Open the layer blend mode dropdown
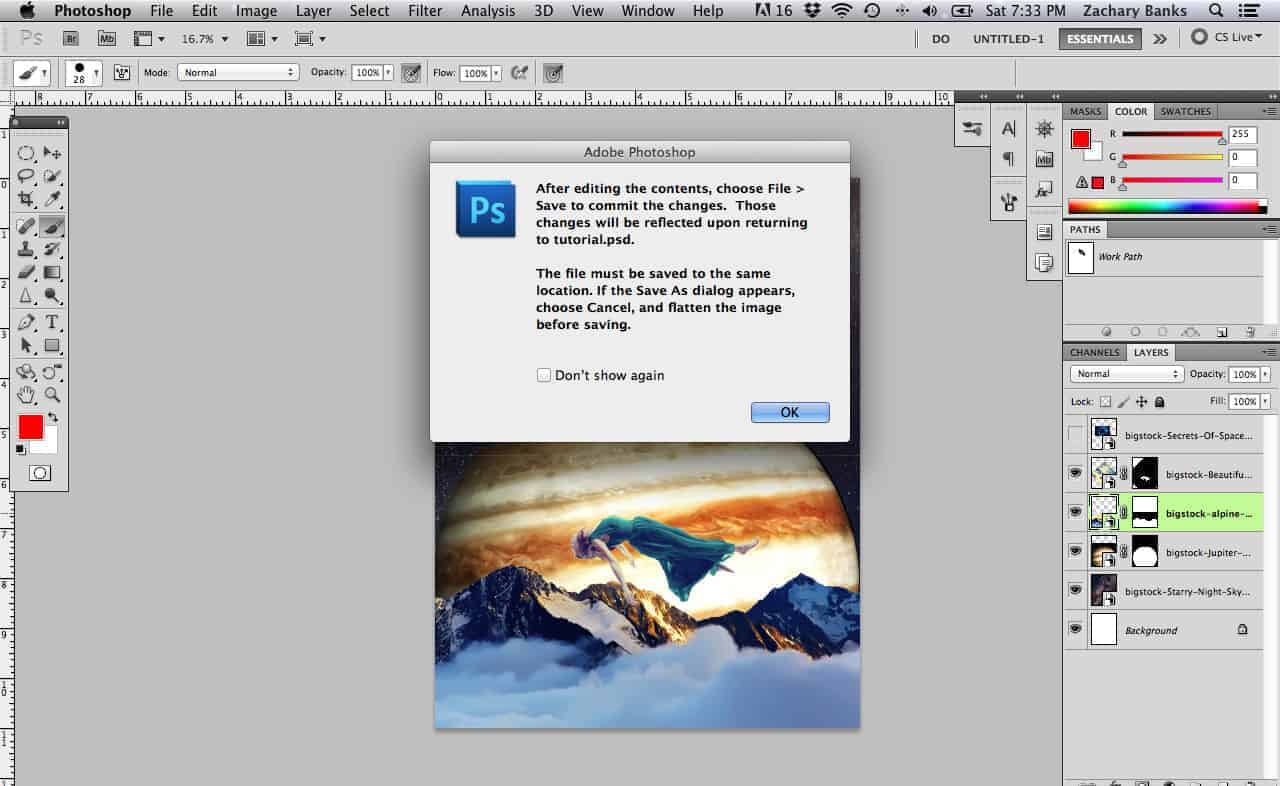 point(1126,374)
